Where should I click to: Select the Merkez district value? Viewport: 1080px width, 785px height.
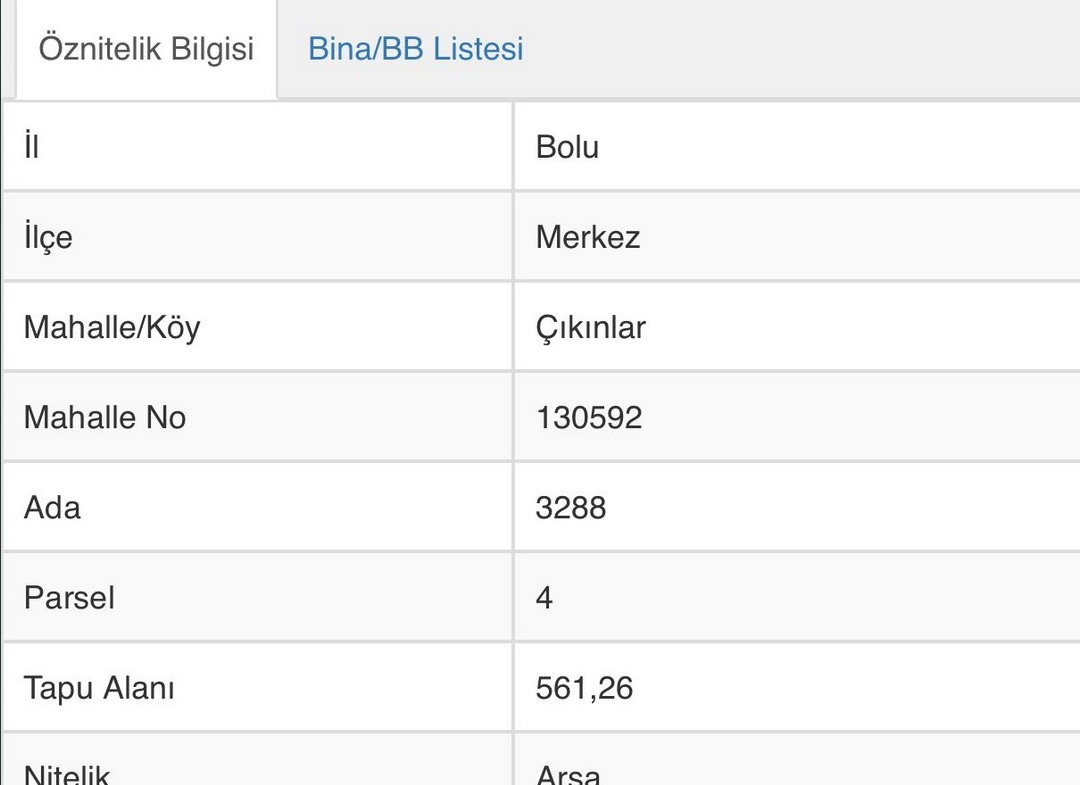point(588,237)
